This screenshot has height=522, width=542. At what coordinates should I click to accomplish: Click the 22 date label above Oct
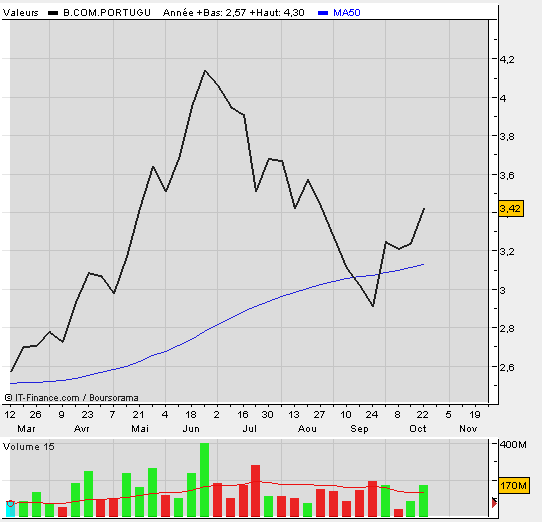[423, 414]
